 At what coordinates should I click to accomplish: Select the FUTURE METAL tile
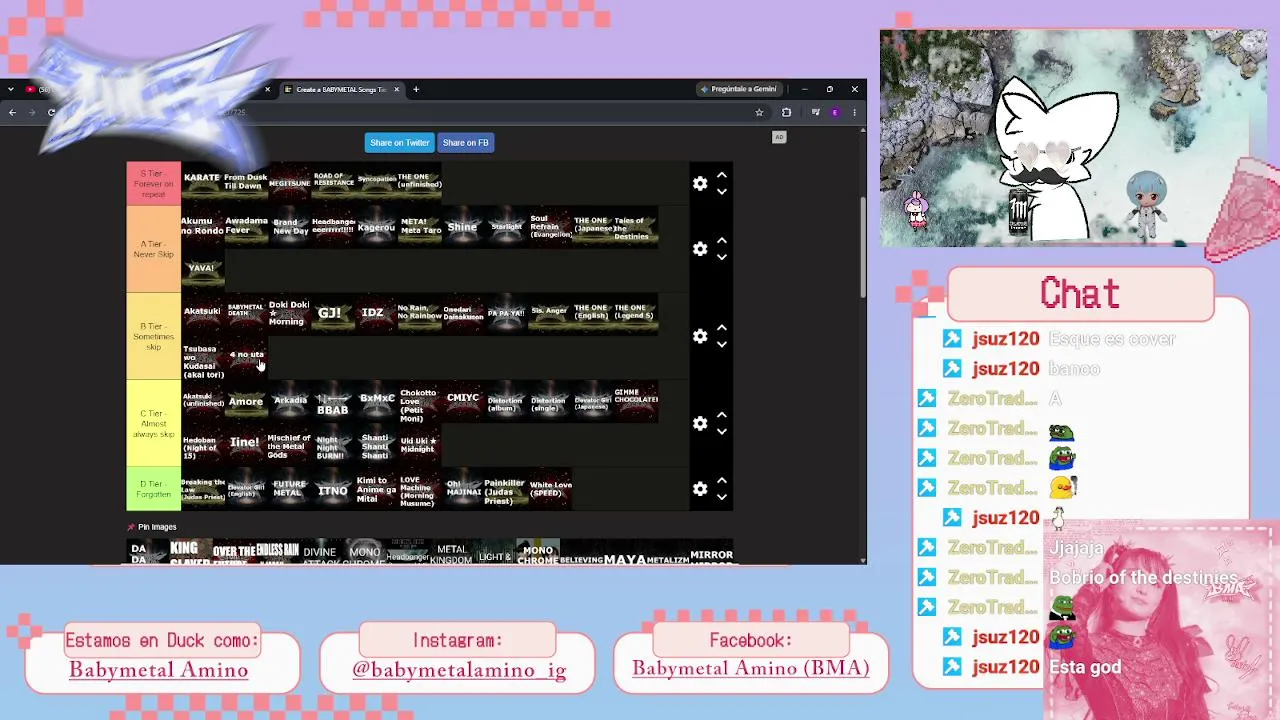[x=289, y=489]
